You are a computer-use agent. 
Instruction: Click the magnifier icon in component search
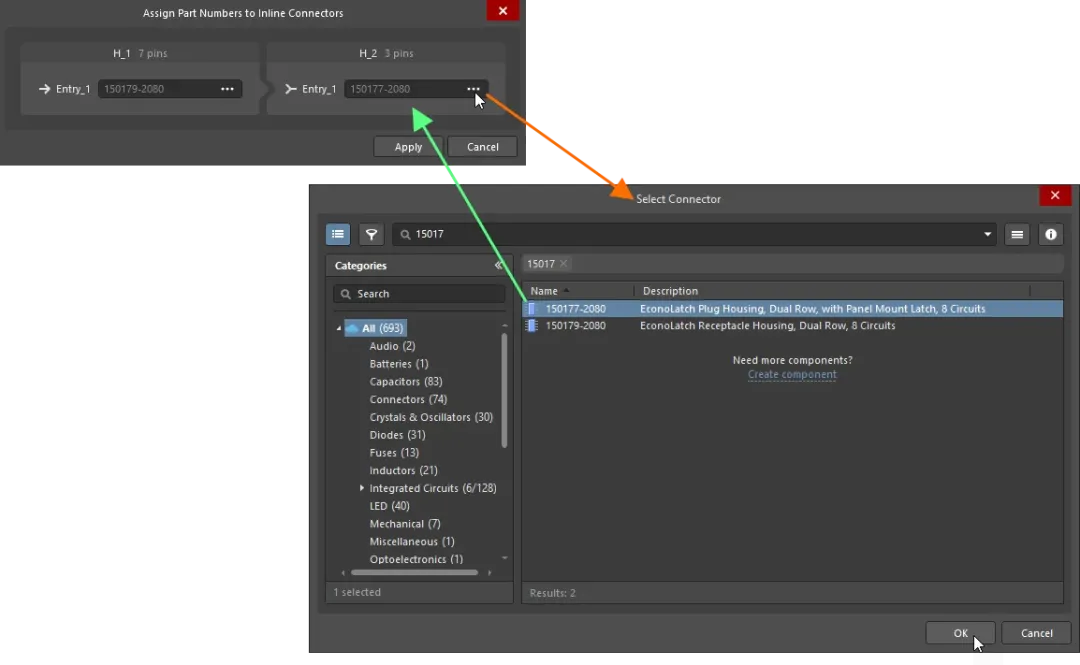pyautogui.click(x=405, y=234)
